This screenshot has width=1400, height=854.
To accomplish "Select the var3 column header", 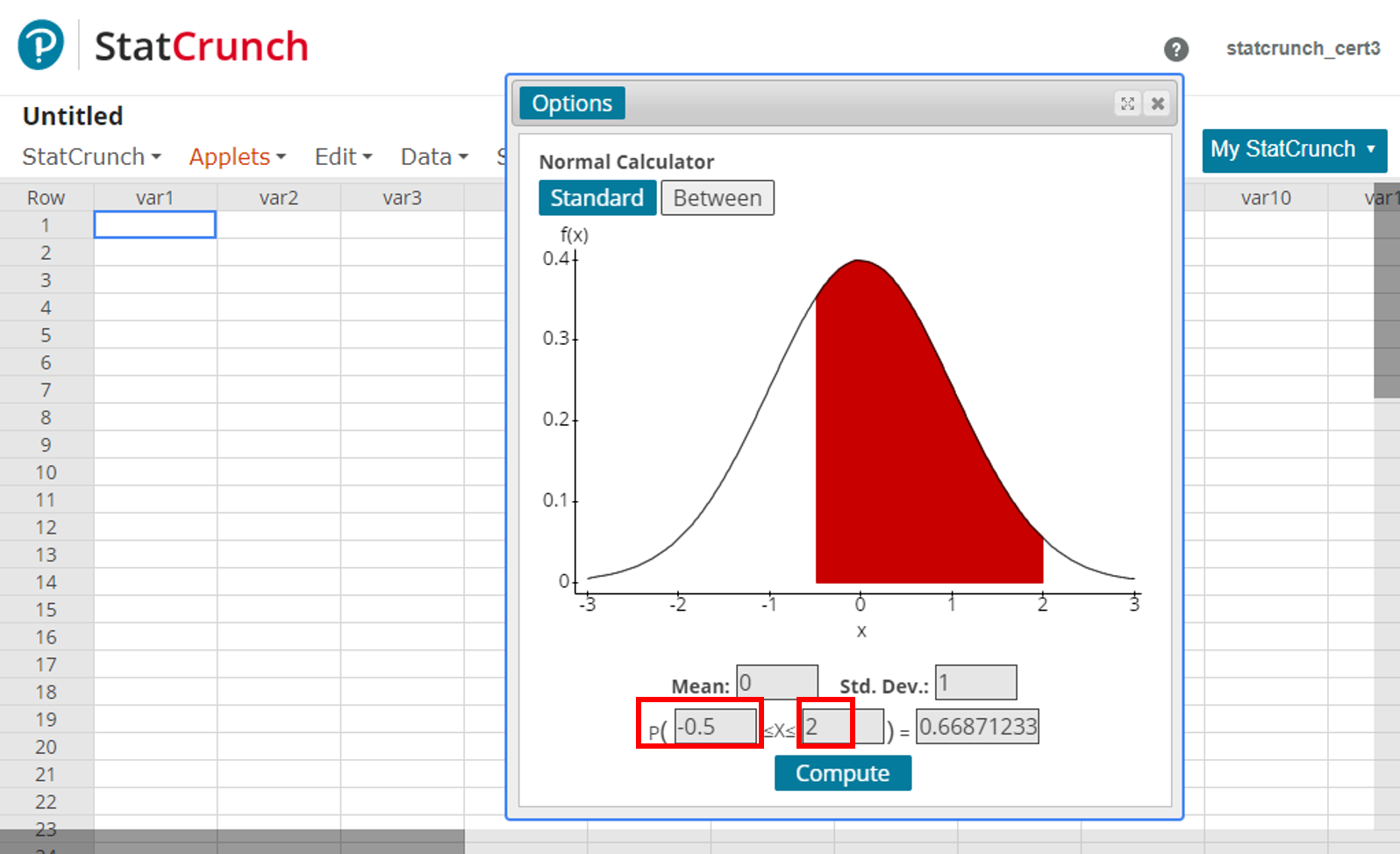I will tap(403, 197).
